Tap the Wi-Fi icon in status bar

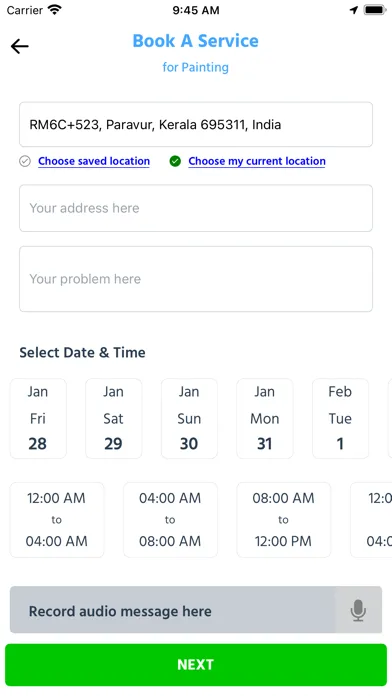tap(55, 10)
